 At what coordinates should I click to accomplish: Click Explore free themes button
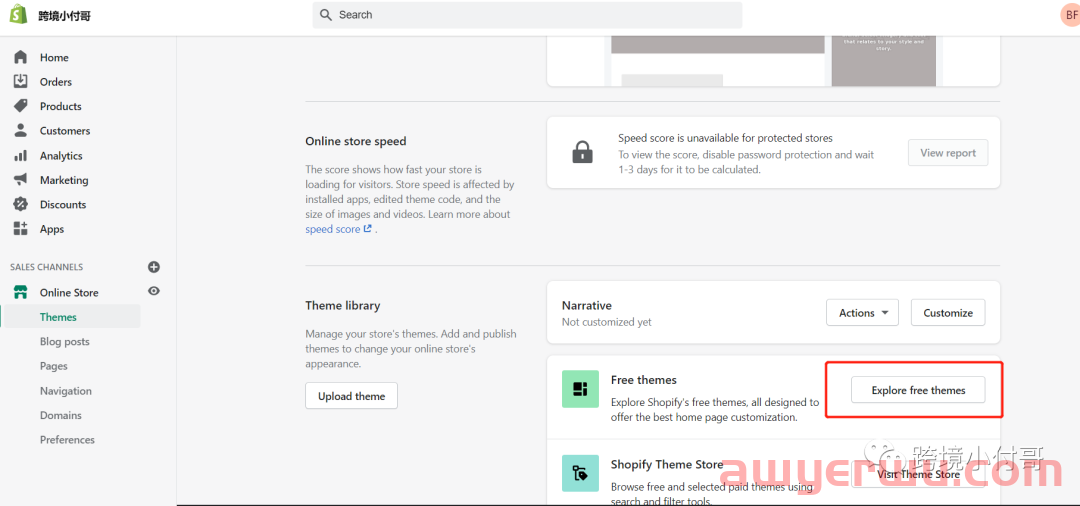point(918,390)
